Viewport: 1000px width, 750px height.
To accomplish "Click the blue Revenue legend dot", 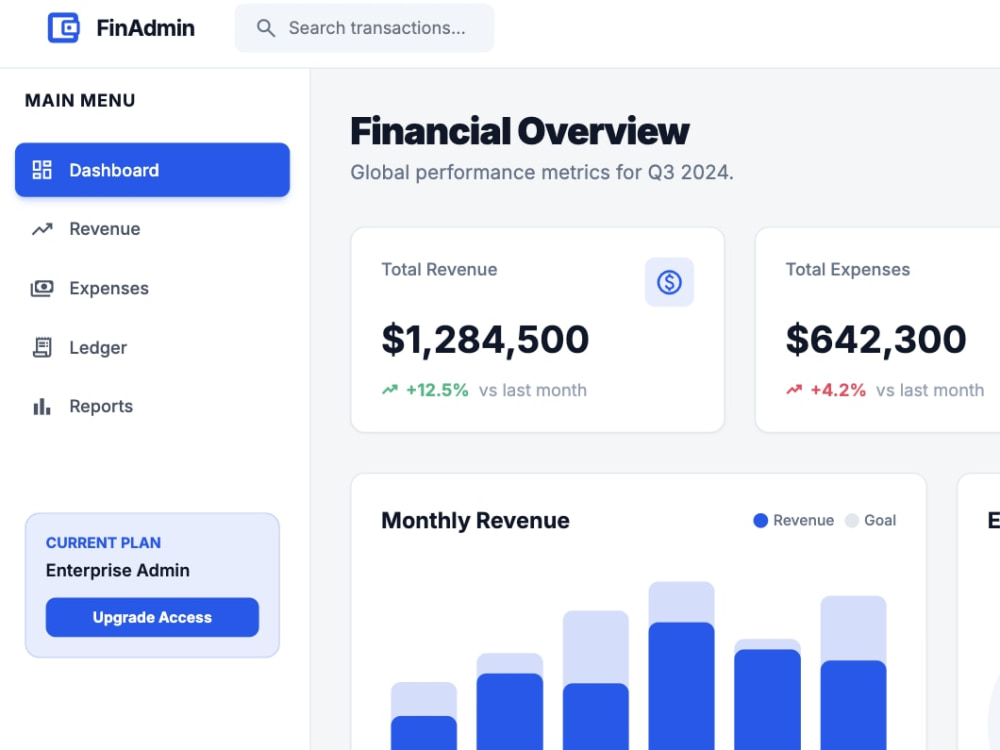I will point(760,520).
